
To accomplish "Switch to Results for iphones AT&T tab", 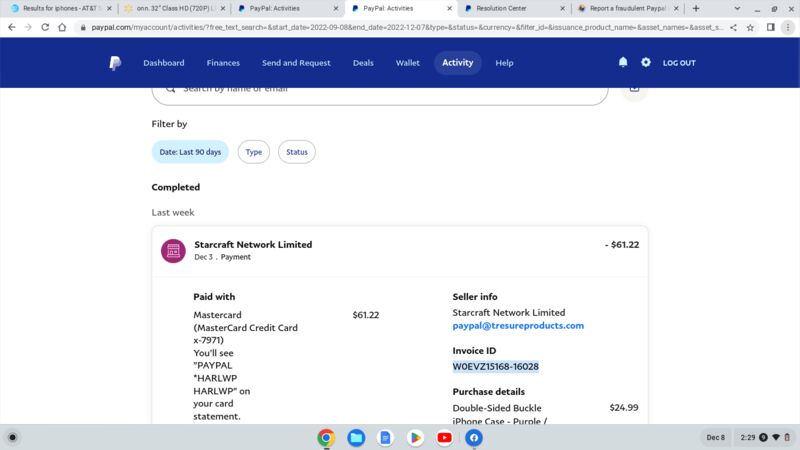I will click(59, 9).
